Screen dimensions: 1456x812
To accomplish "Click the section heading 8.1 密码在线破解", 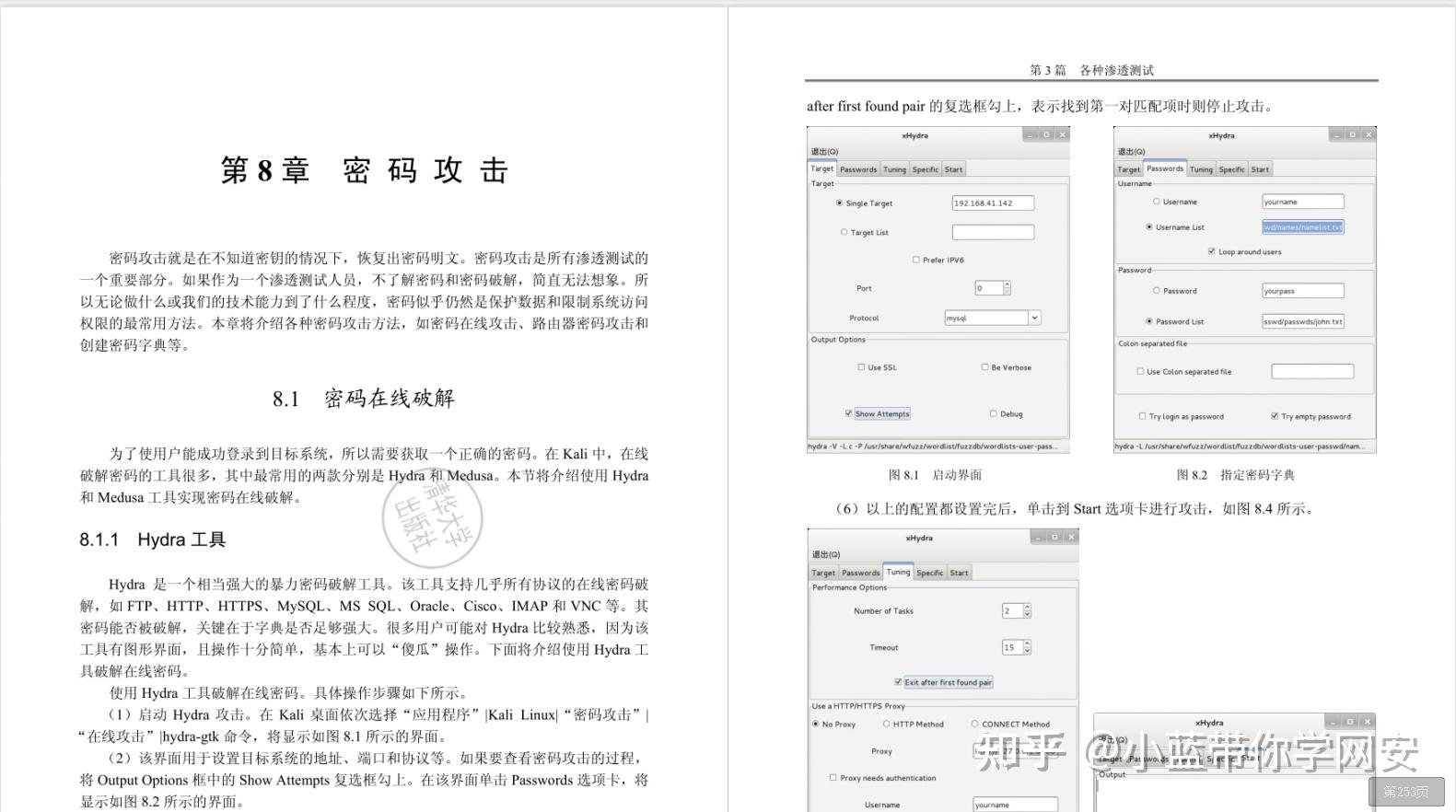I will point(364,399).
